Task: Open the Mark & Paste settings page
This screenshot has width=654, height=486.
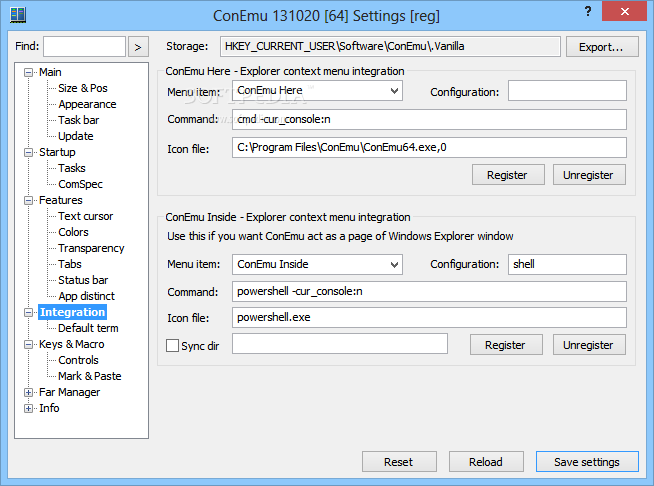Action: 90,376
